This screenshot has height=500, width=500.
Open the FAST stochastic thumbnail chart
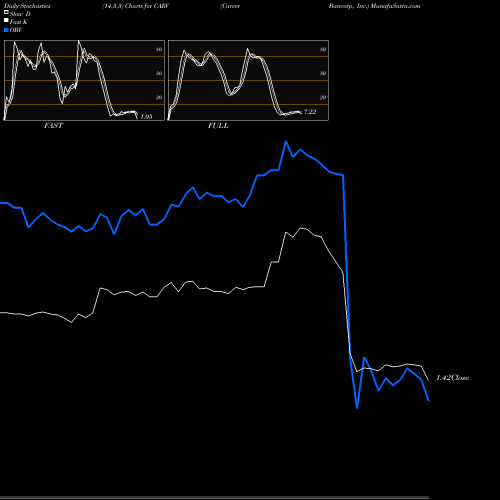(x=84, y=80)
